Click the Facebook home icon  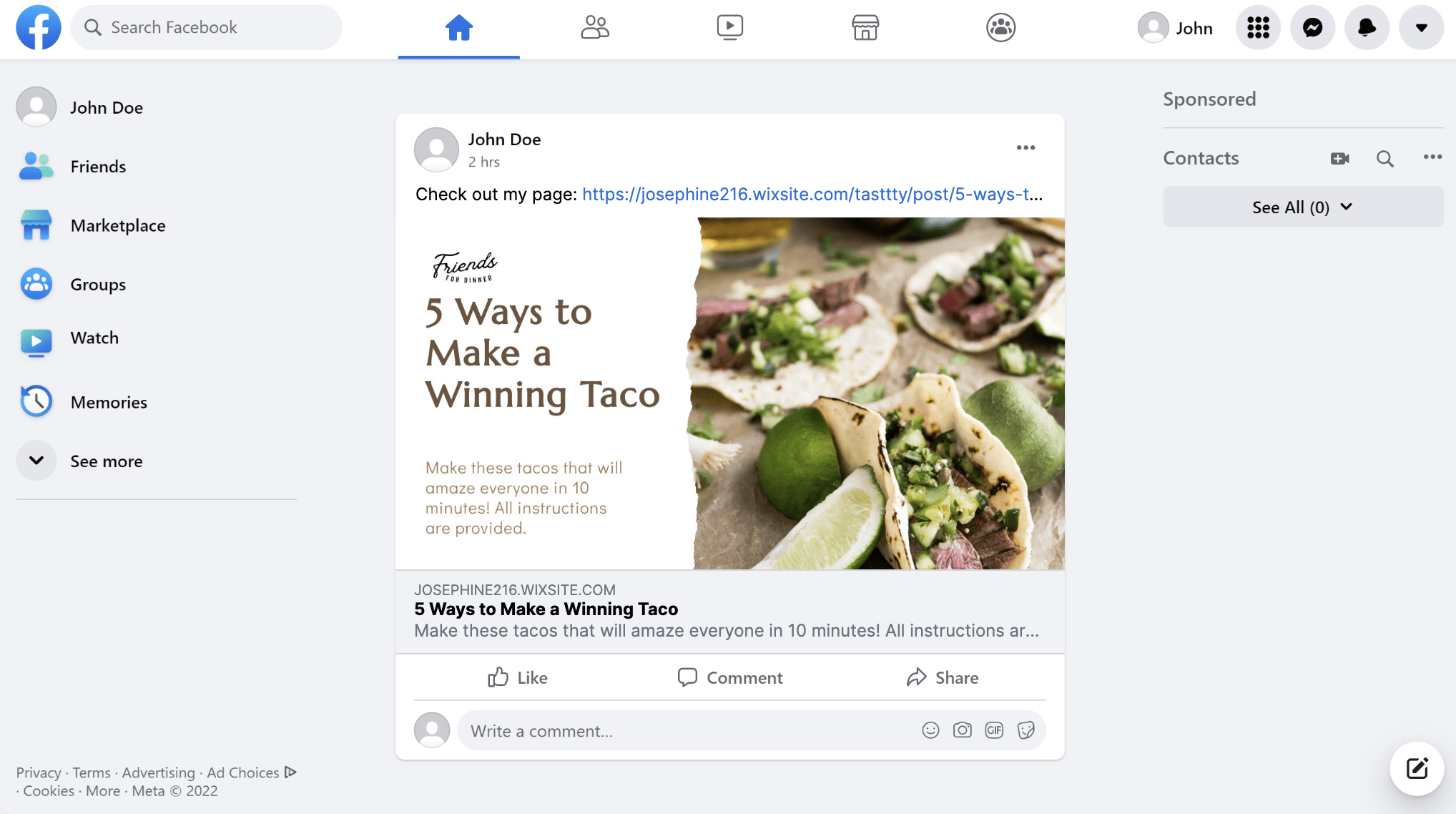[458, 27]
